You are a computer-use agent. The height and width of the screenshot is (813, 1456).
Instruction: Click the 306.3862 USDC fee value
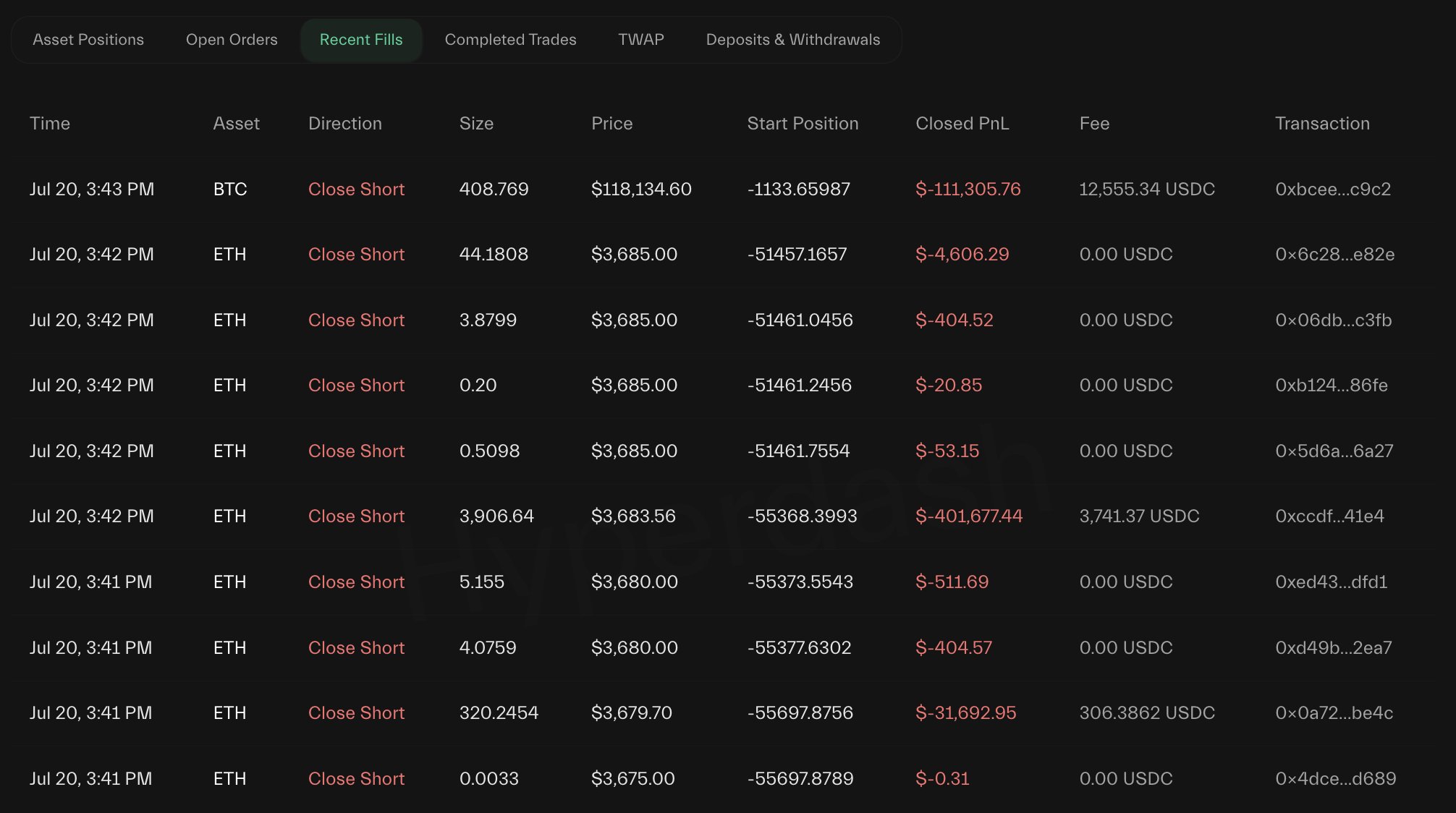coord(1147,713)
